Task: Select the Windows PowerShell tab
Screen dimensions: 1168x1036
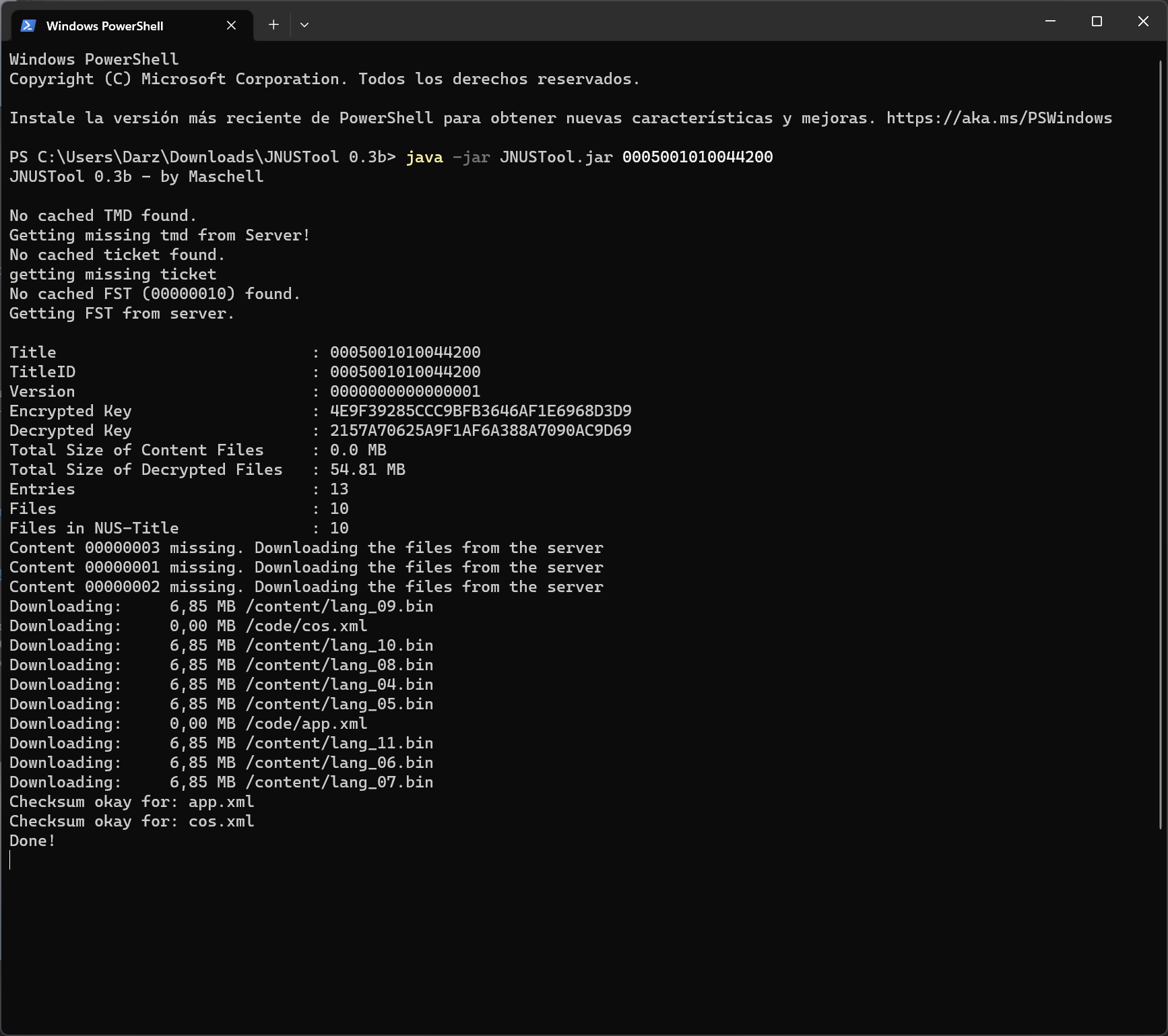Action: tap(133, 26)
